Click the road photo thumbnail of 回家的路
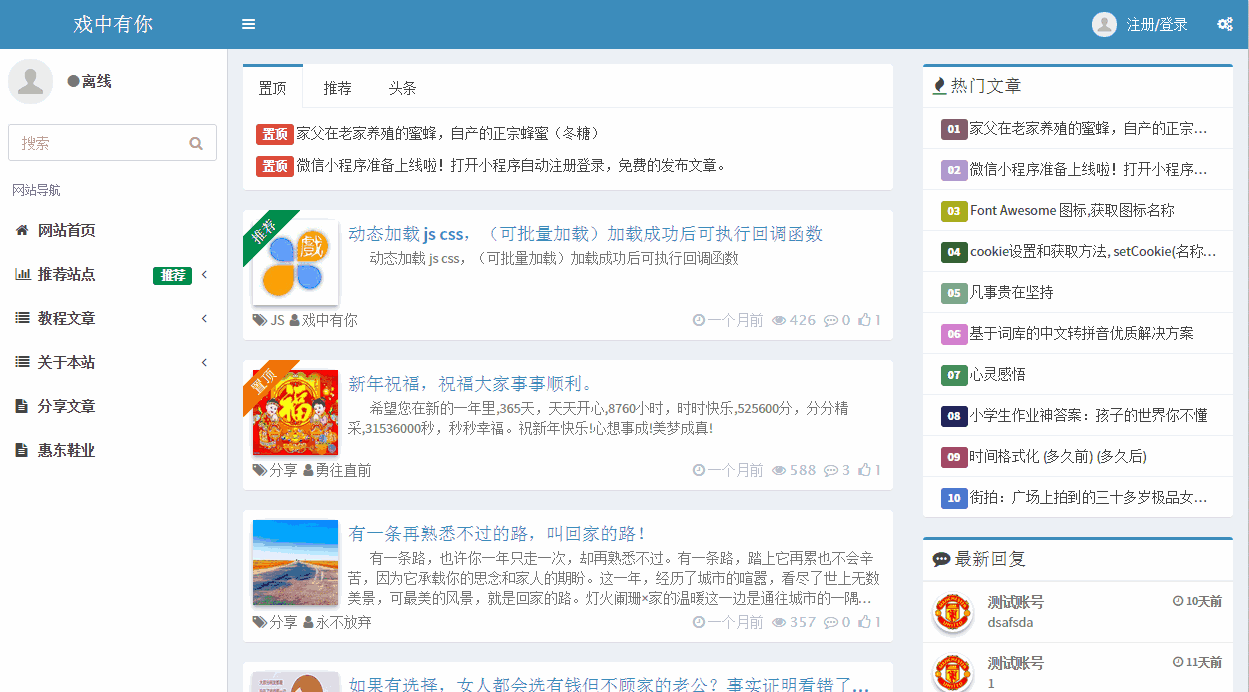1249x692 pixels. click(295, 563)
